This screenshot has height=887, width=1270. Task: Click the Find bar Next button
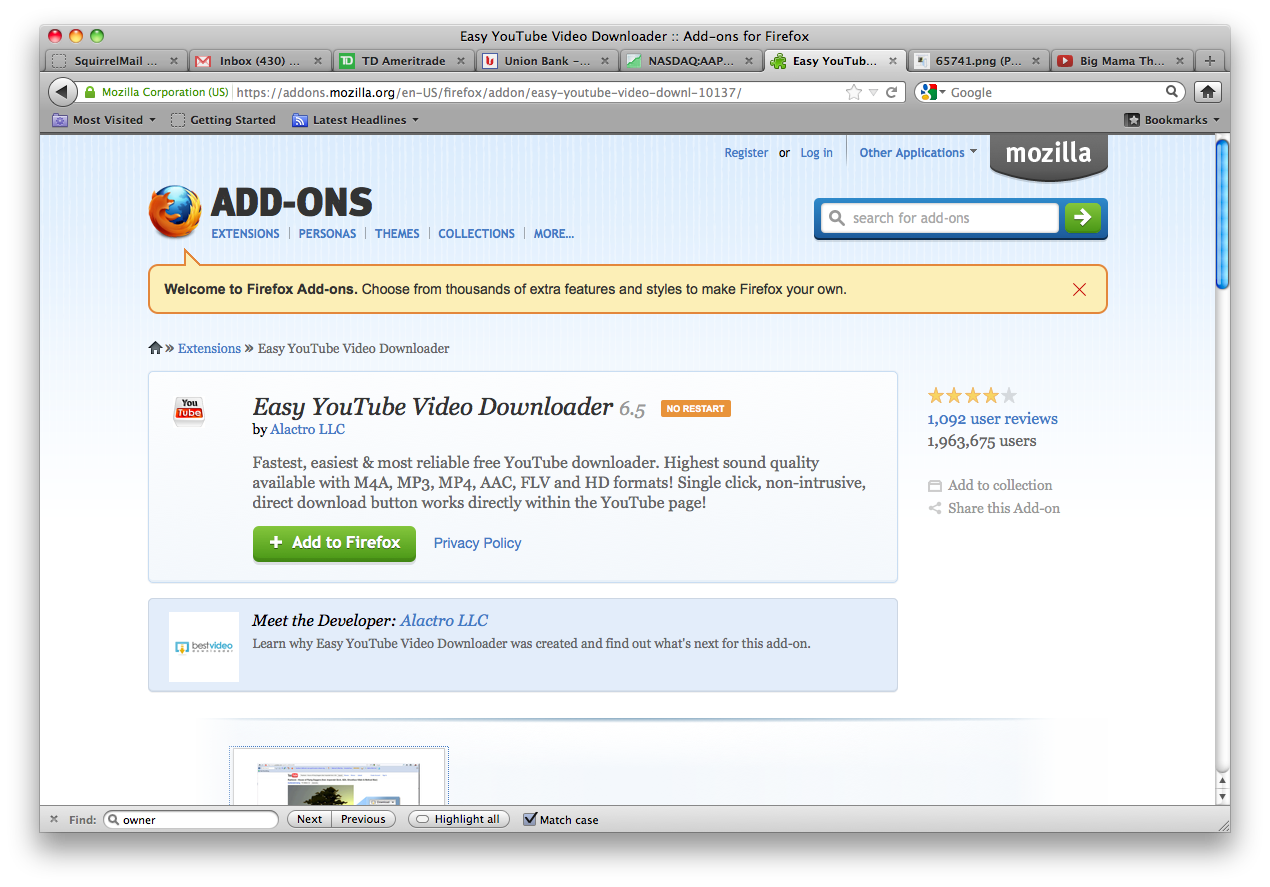[x=310, y=819]
